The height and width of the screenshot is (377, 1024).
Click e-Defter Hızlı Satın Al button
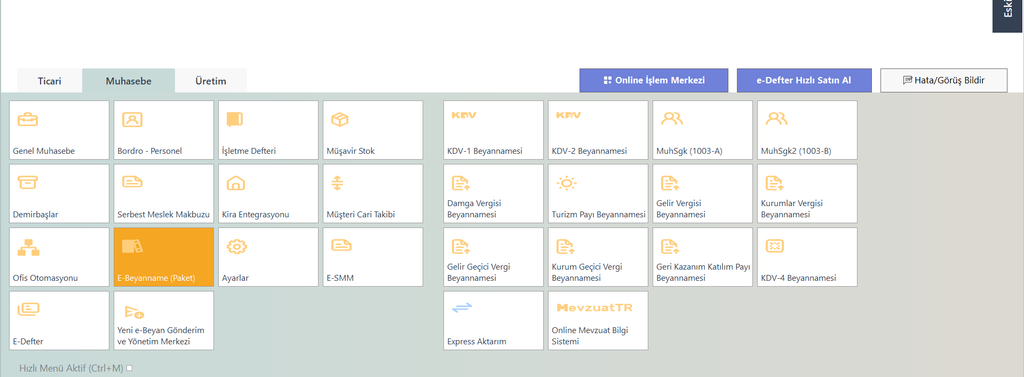[804, 80]
